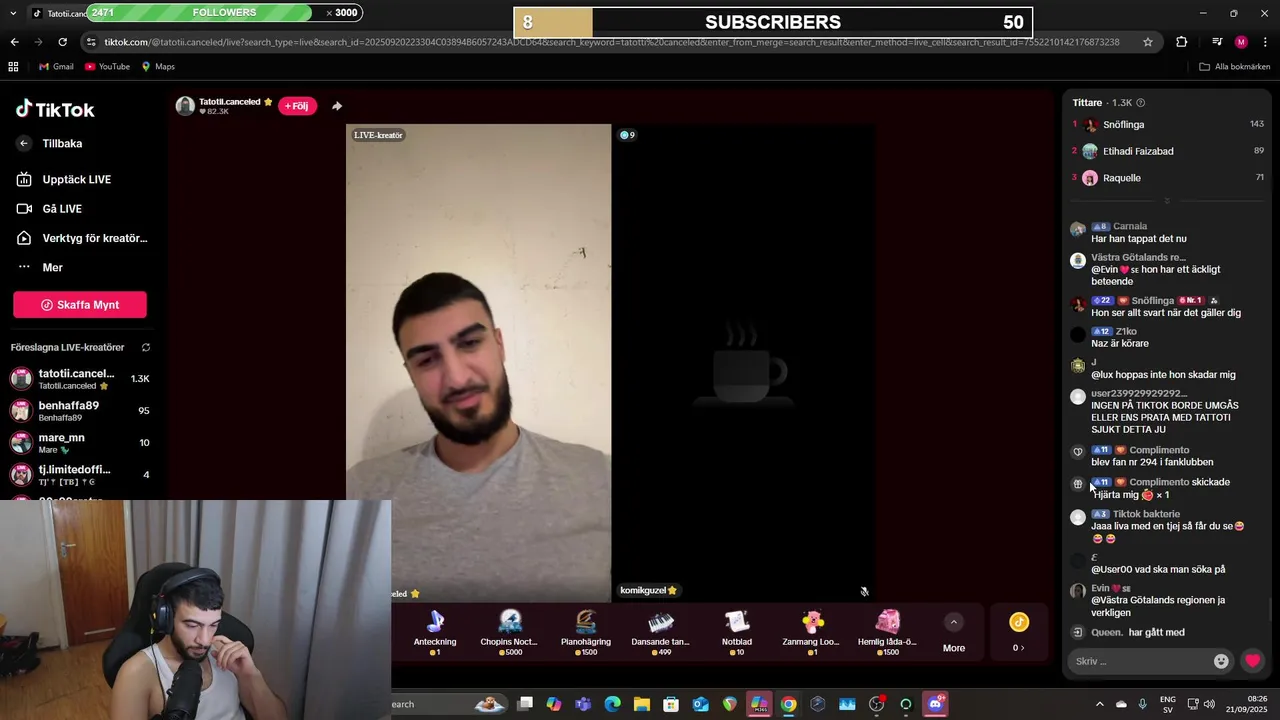Send a heart like
The height and width of the screenshot is (720, 1280).
(x=1253, y=661)
